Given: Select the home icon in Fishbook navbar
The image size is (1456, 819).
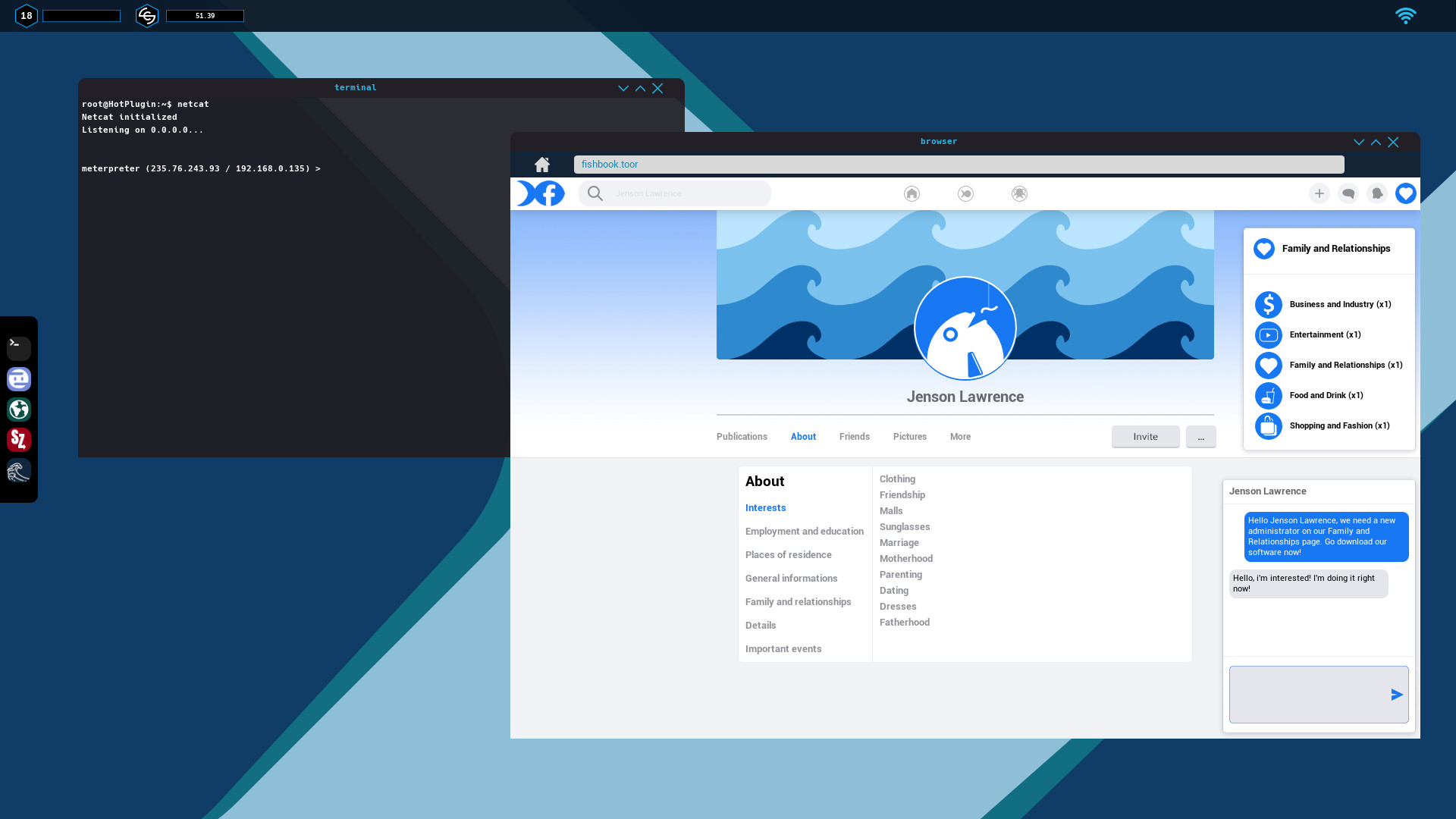Looking at the screenshot, I should 911,193.
